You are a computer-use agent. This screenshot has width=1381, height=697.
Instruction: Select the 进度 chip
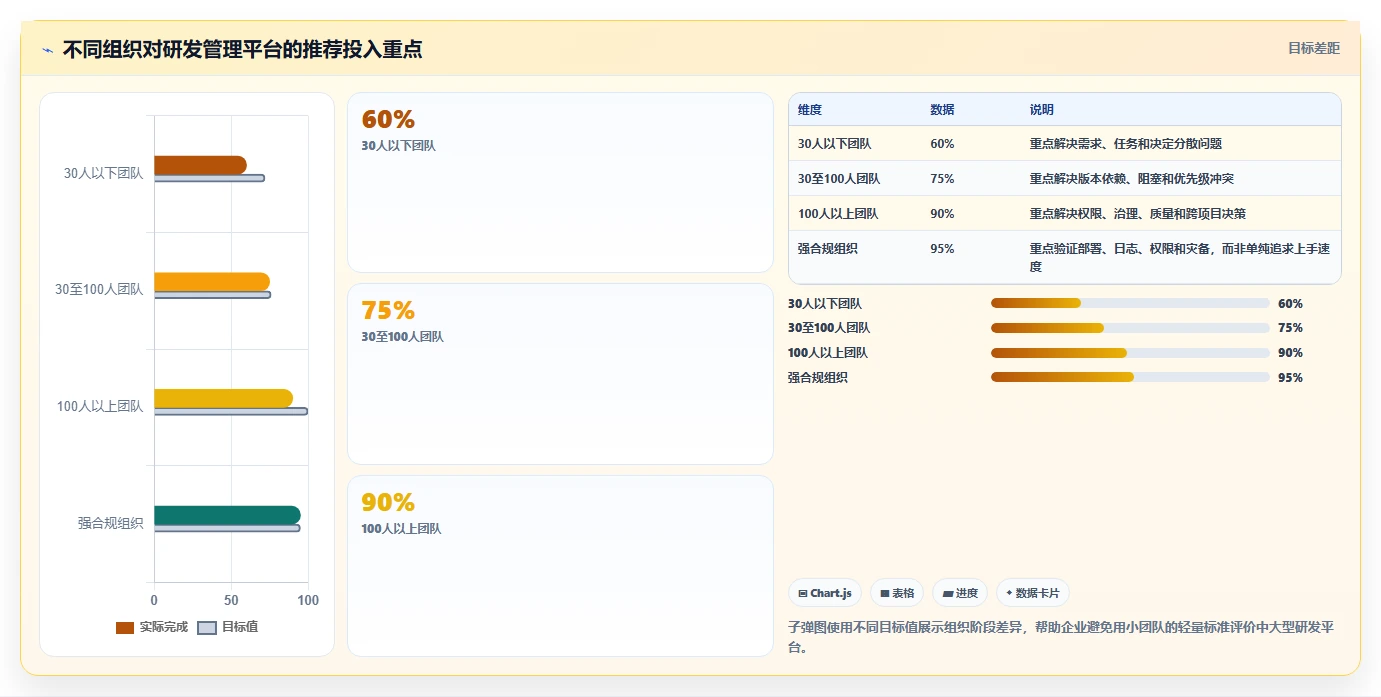click(960, 593)
